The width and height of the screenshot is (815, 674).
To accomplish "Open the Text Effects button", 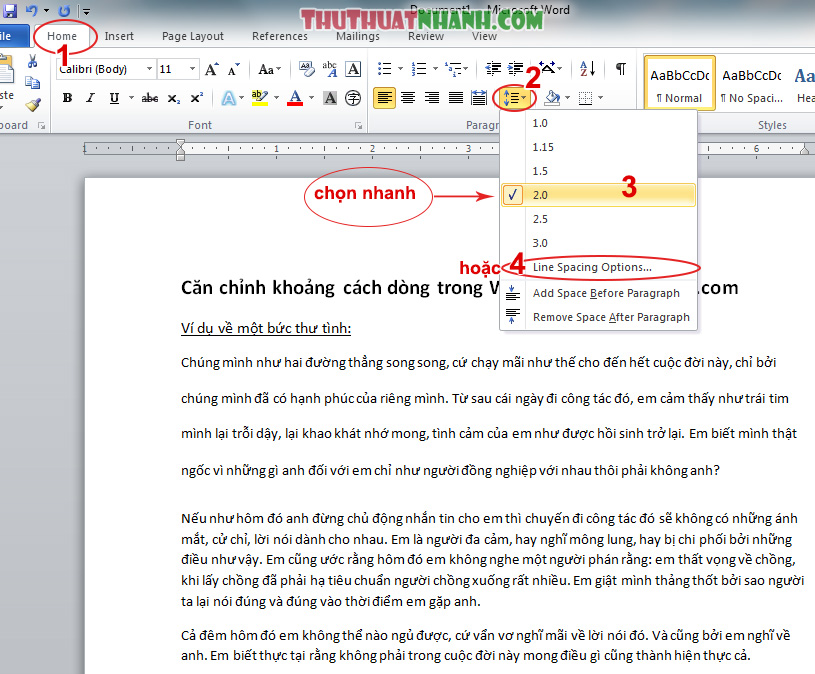I will (x=229, y=98).
